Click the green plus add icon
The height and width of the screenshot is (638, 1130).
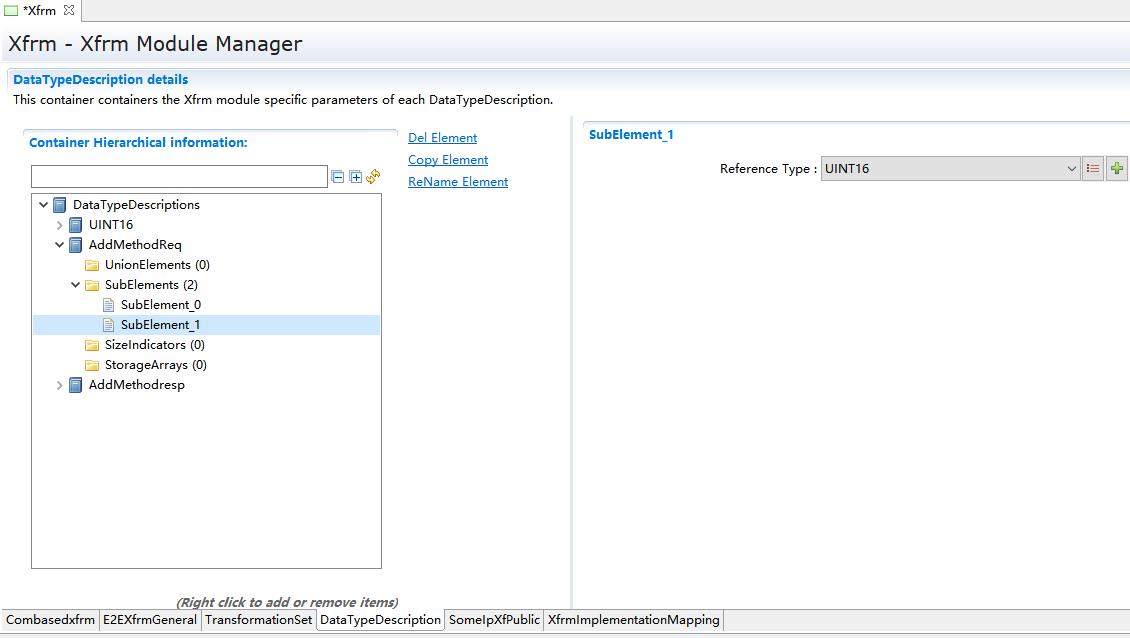point(1117,169)
